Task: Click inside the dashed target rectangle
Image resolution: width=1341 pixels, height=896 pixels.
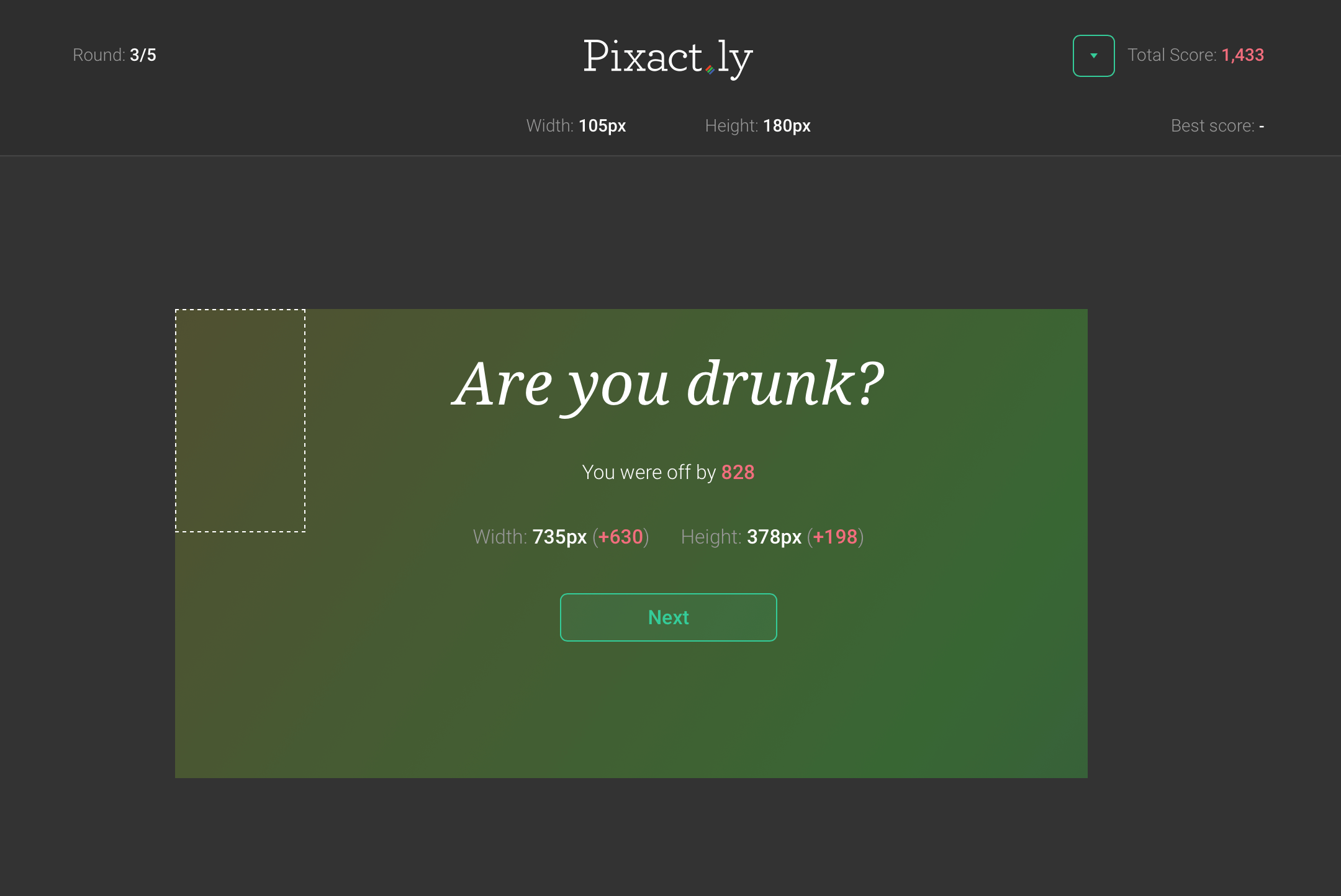Action: [x=240, y=422]
